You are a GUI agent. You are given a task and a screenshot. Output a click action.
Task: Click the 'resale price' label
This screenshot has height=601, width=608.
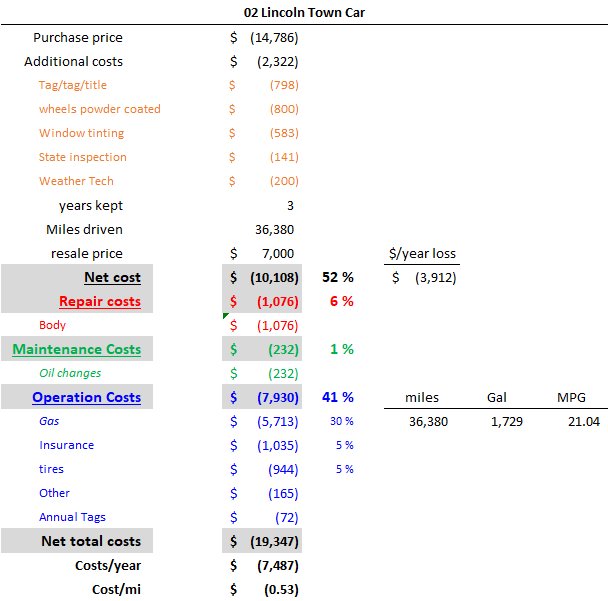(87, 253)
